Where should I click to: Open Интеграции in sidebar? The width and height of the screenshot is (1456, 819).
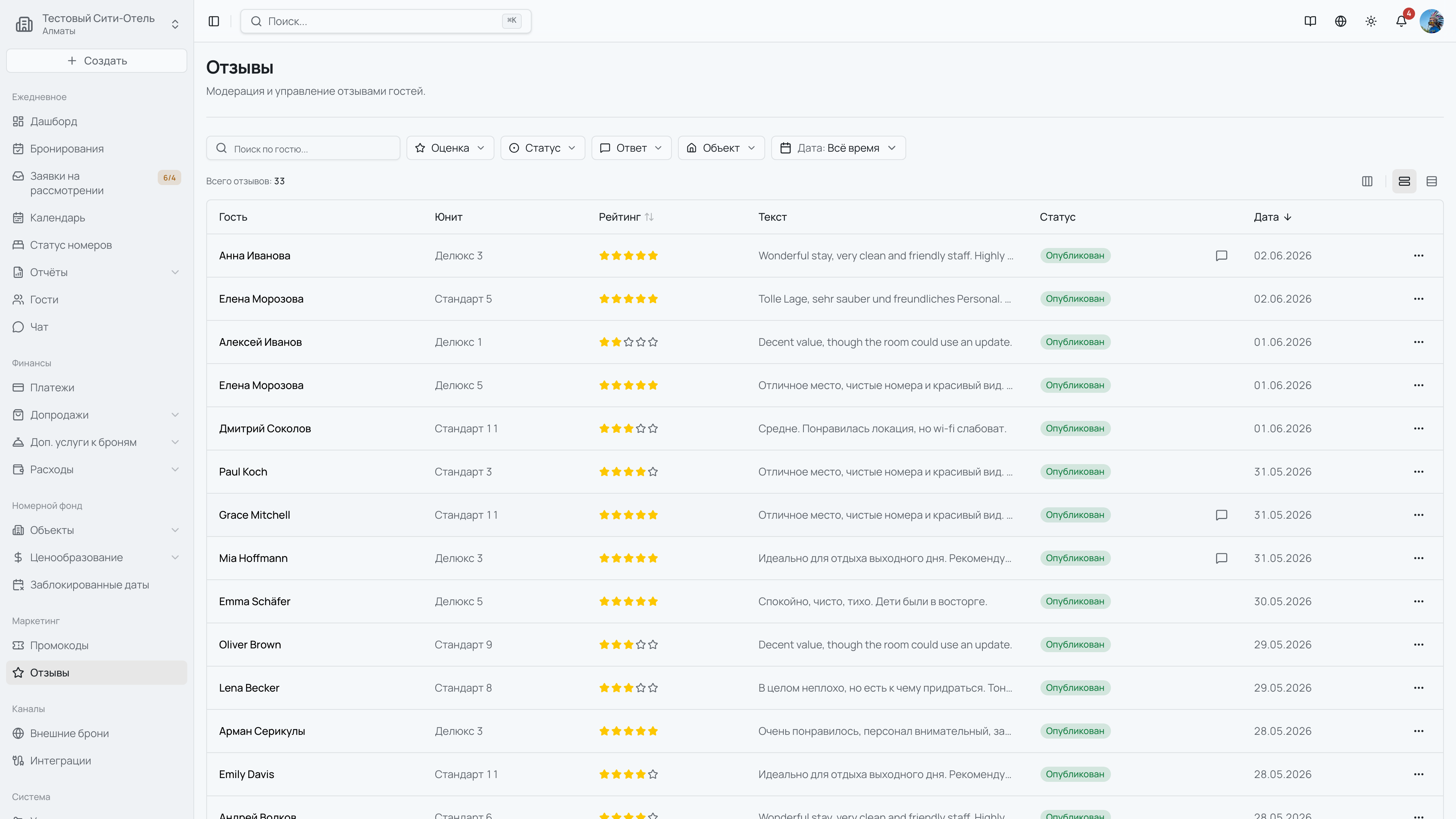(97, 761)
